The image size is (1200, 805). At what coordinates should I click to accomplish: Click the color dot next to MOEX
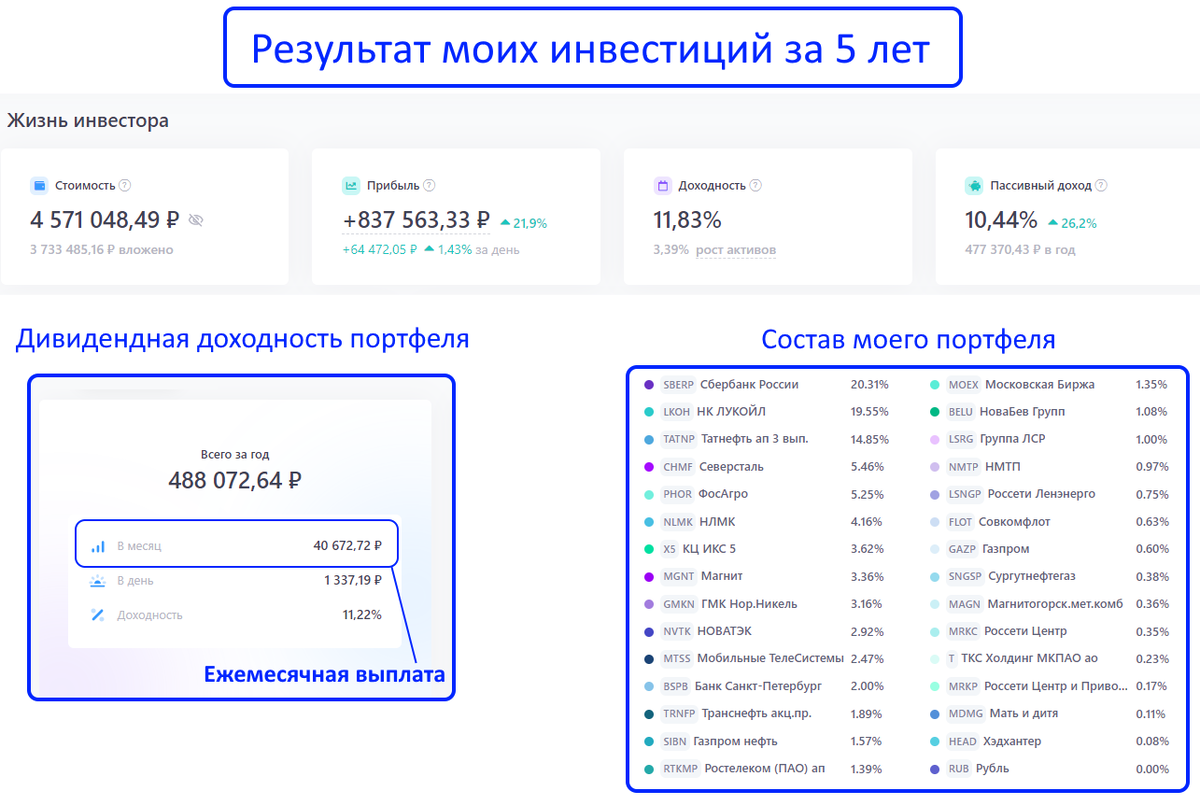pyautogui.click(x=934, y=384)
